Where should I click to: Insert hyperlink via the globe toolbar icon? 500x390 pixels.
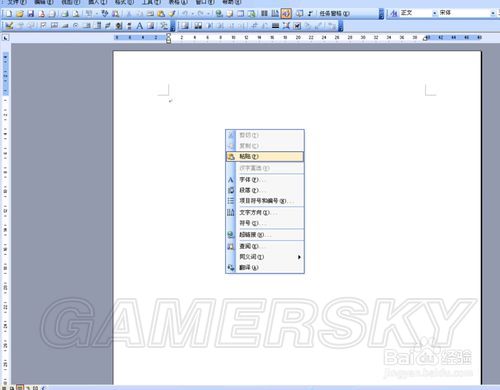click(219, 14)
